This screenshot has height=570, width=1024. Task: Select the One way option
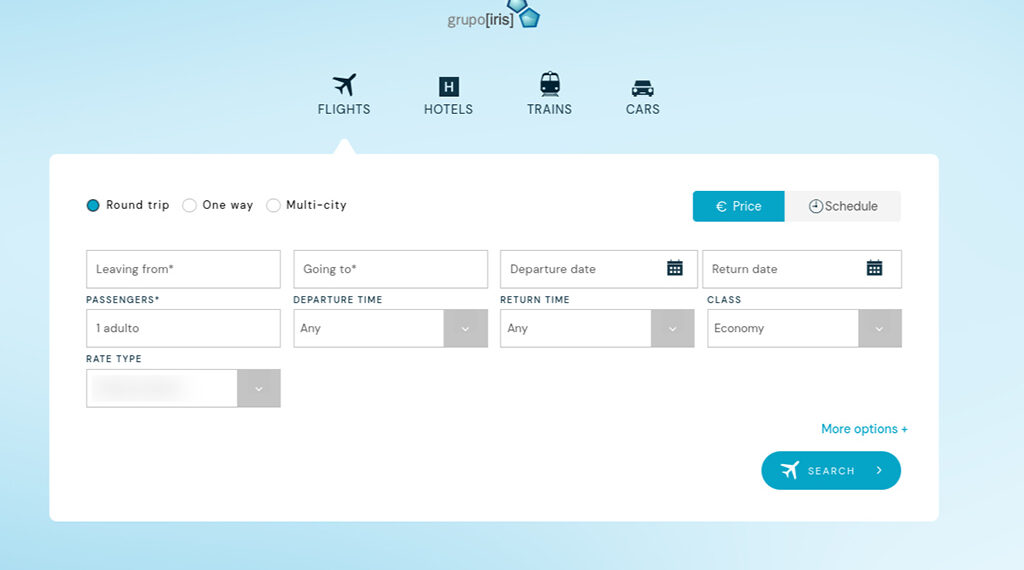point(218,205)
